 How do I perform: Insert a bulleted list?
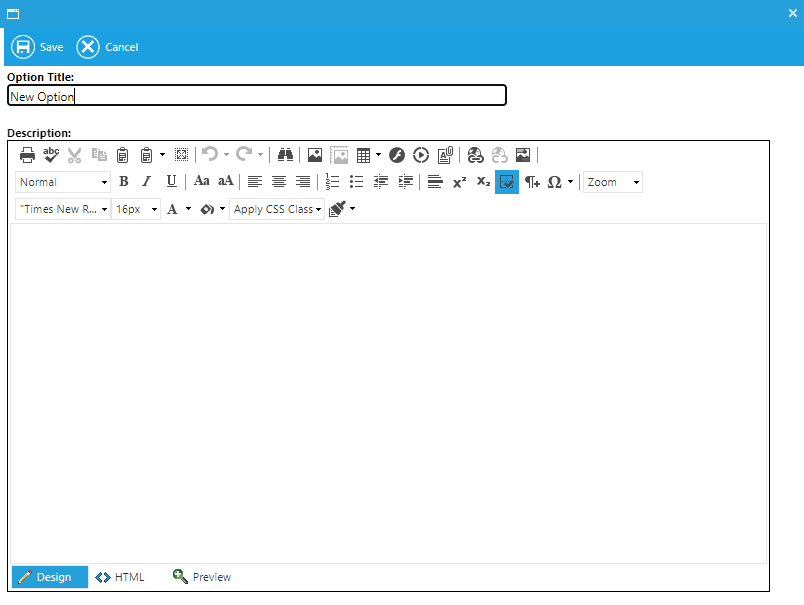357,182
